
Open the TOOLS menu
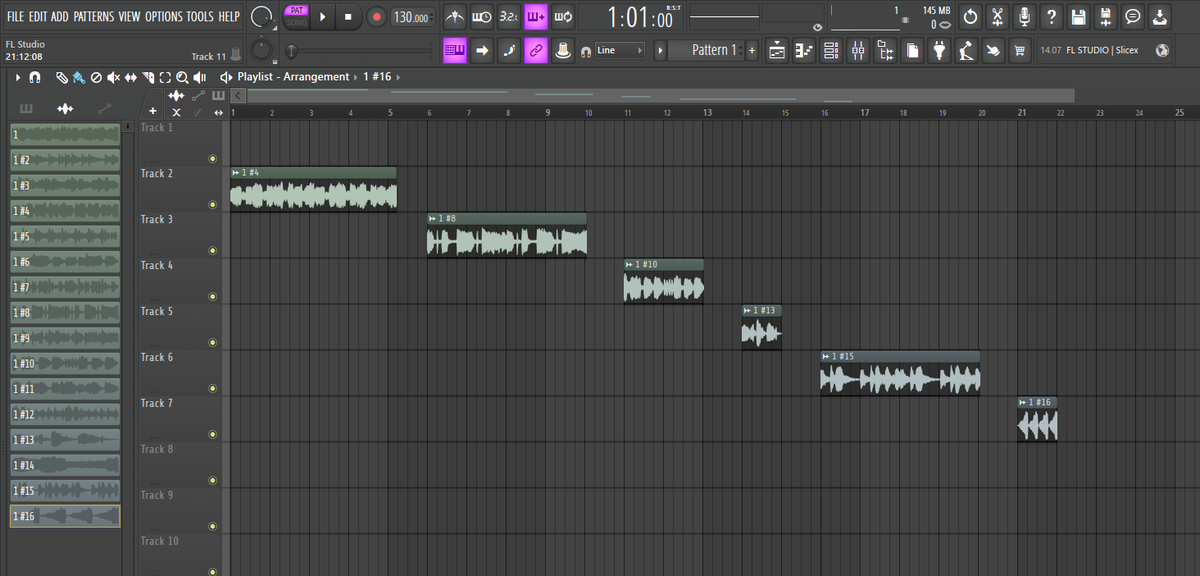[x=200, y=17]
